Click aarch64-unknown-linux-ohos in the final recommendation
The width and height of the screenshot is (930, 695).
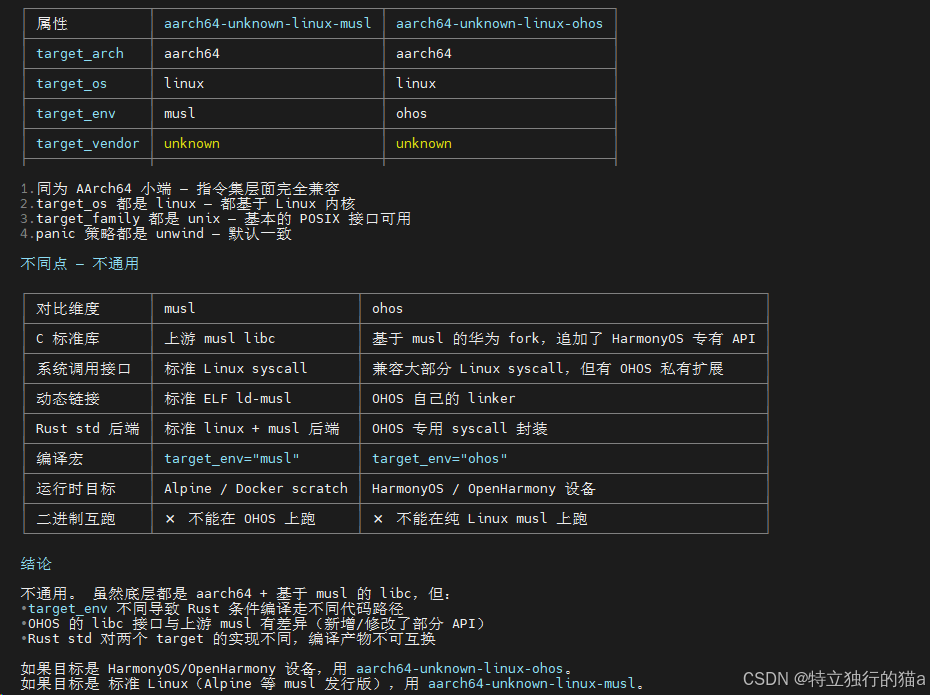[460, 669]
